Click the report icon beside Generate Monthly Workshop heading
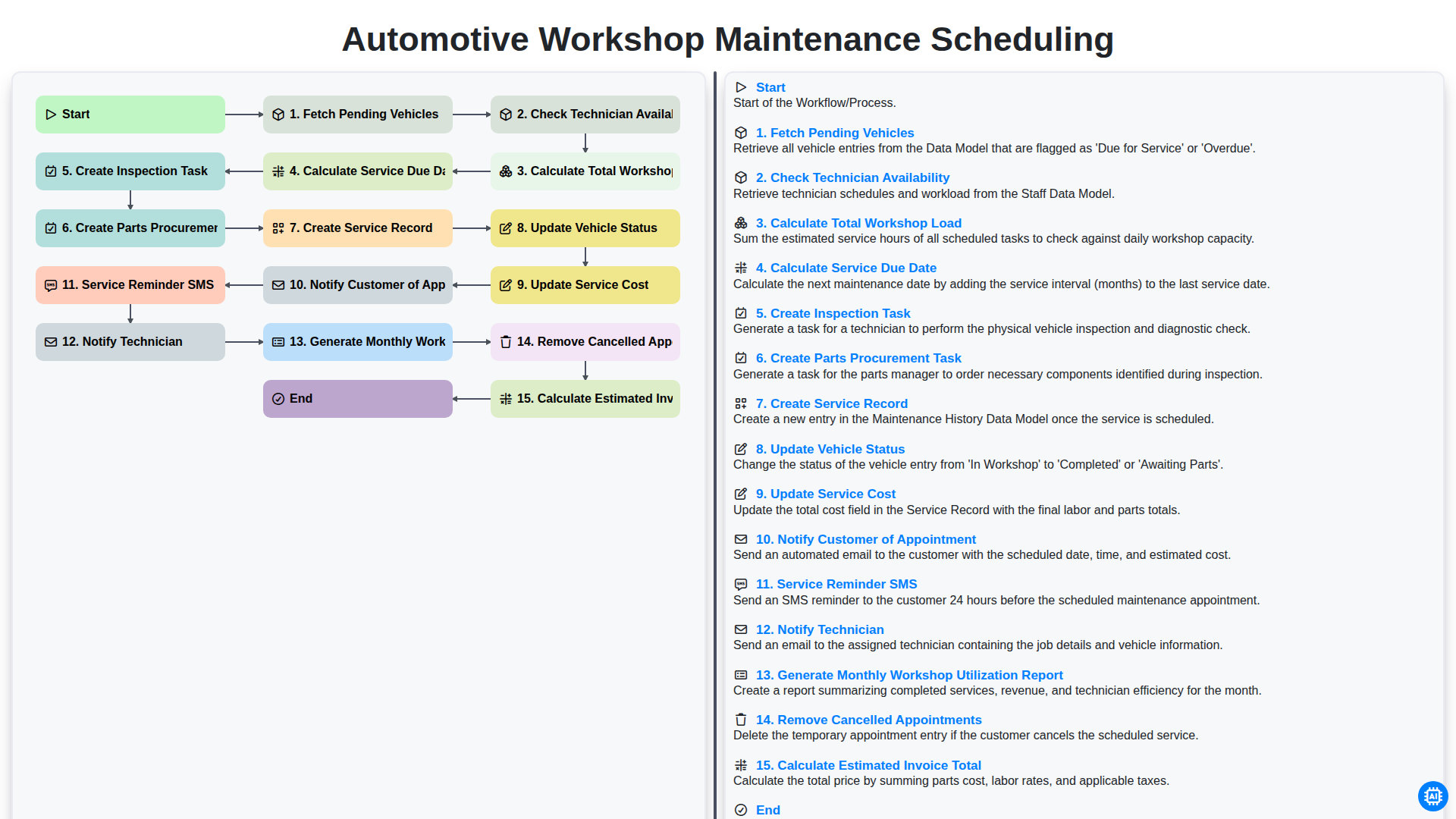The width and height of the screenshot is (1456, 819). pyautogui.click(x=741, y=675)
